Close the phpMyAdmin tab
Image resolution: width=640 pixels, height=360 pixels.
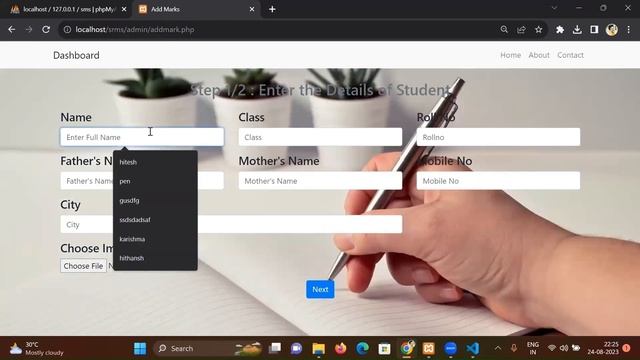pyautogui.click(x=124, y=9)
